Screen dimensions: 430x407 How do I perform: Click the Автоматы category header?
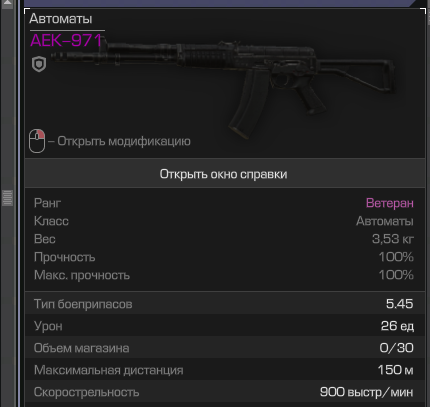[61, 19]
